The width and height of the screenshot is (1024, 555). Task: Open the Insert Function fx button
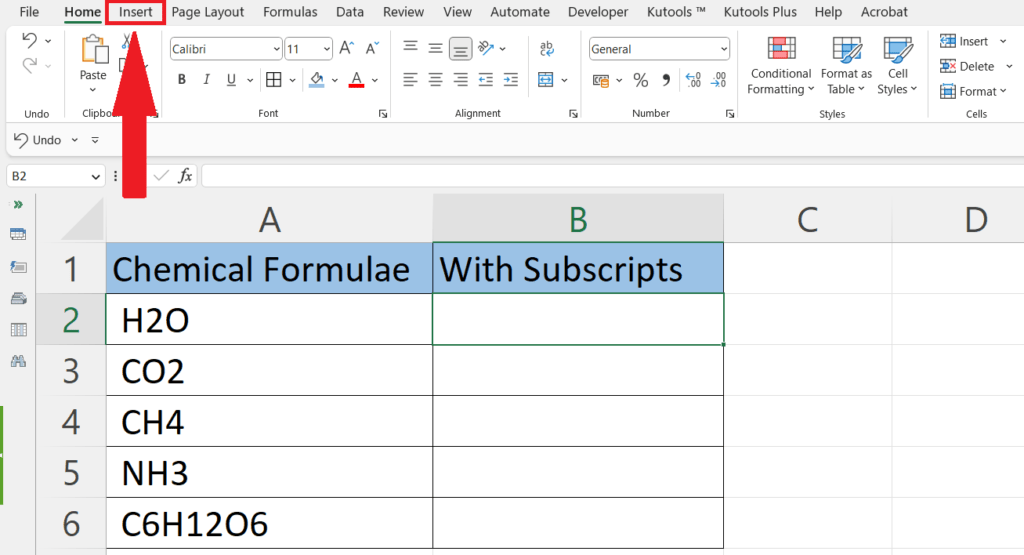tap(185, 176)
